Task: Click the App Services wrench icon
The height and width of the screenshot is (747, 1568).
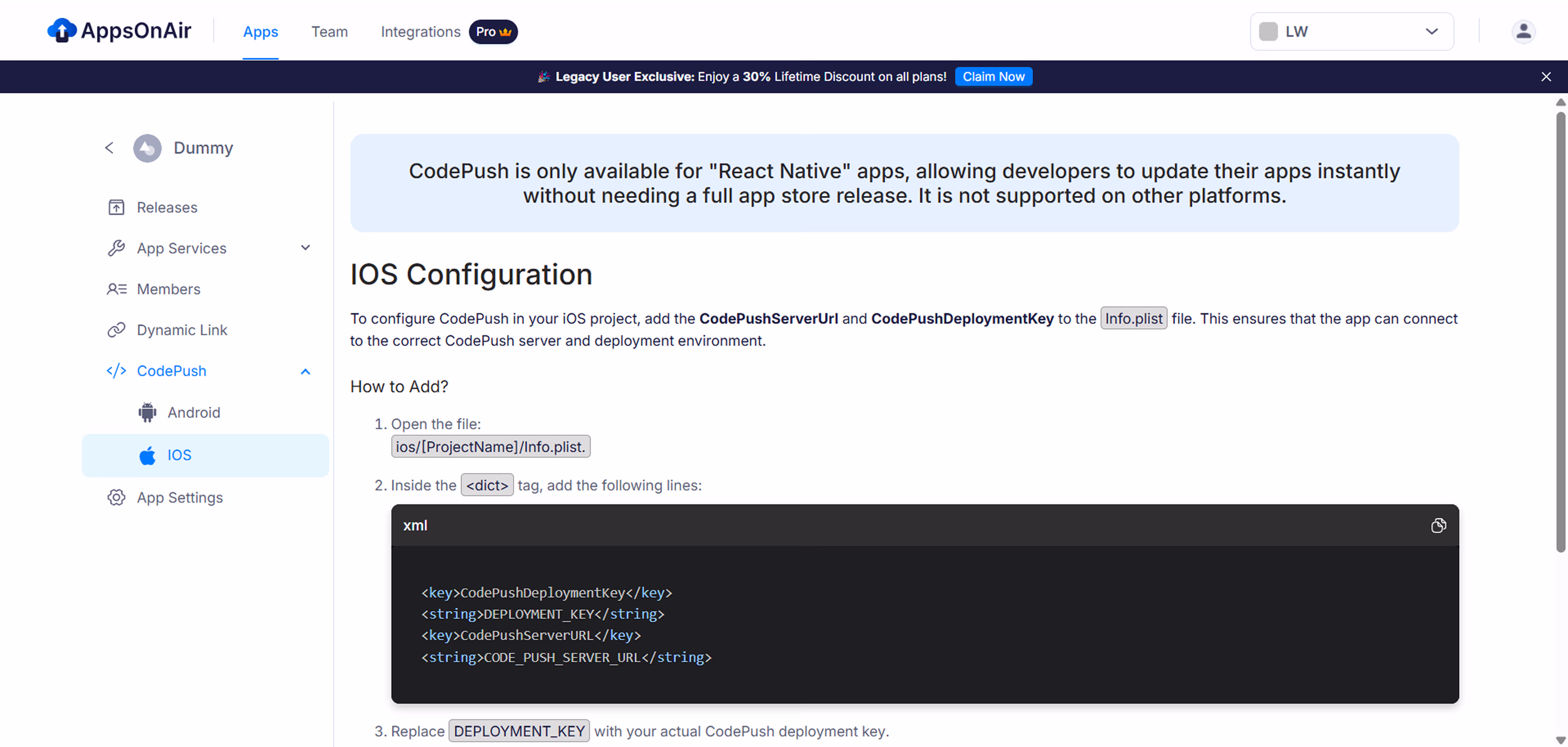Action: (x=116, y=248)
